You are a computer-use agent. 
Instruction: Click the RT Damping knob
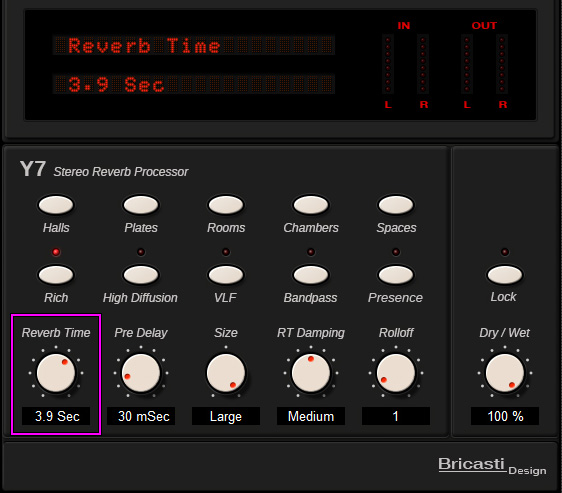click(311, 373)
